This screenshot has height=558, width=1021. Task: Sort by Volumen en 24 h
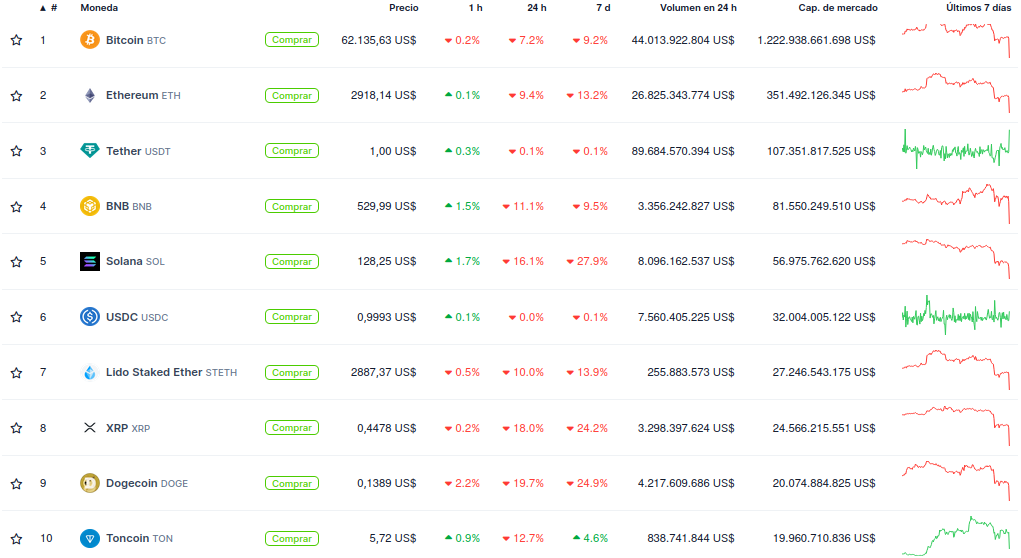698,8
